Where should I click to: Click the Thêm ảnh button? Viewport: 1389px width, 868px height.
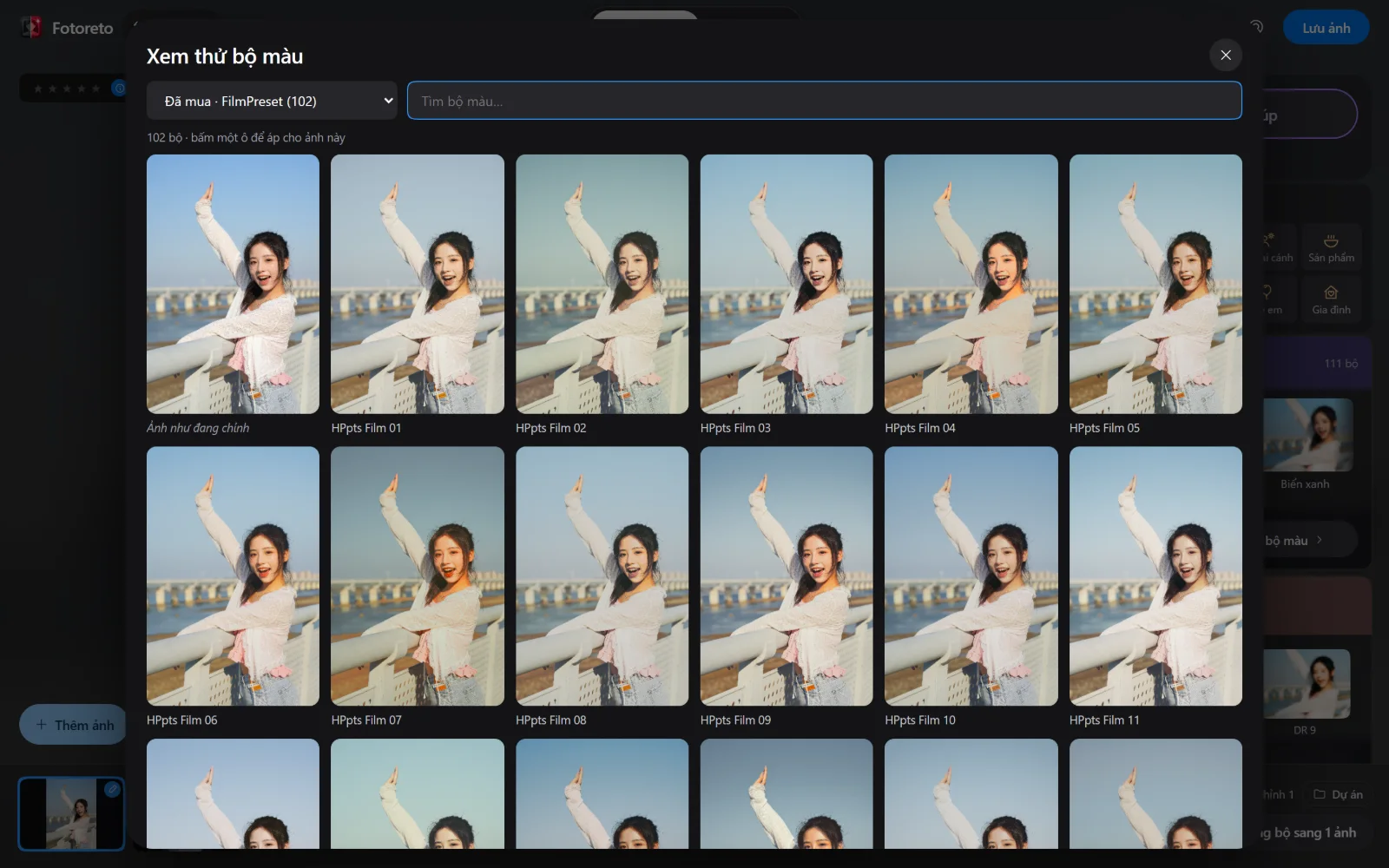click(74, 725)
